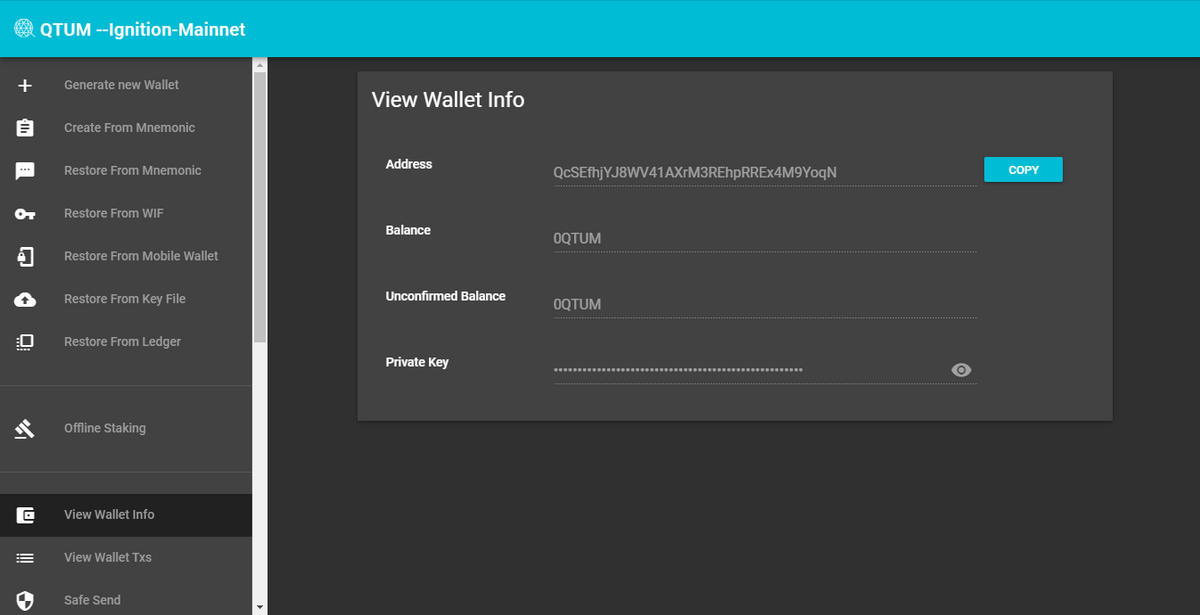Click the sidebar scrollbar up arrow

260,65
